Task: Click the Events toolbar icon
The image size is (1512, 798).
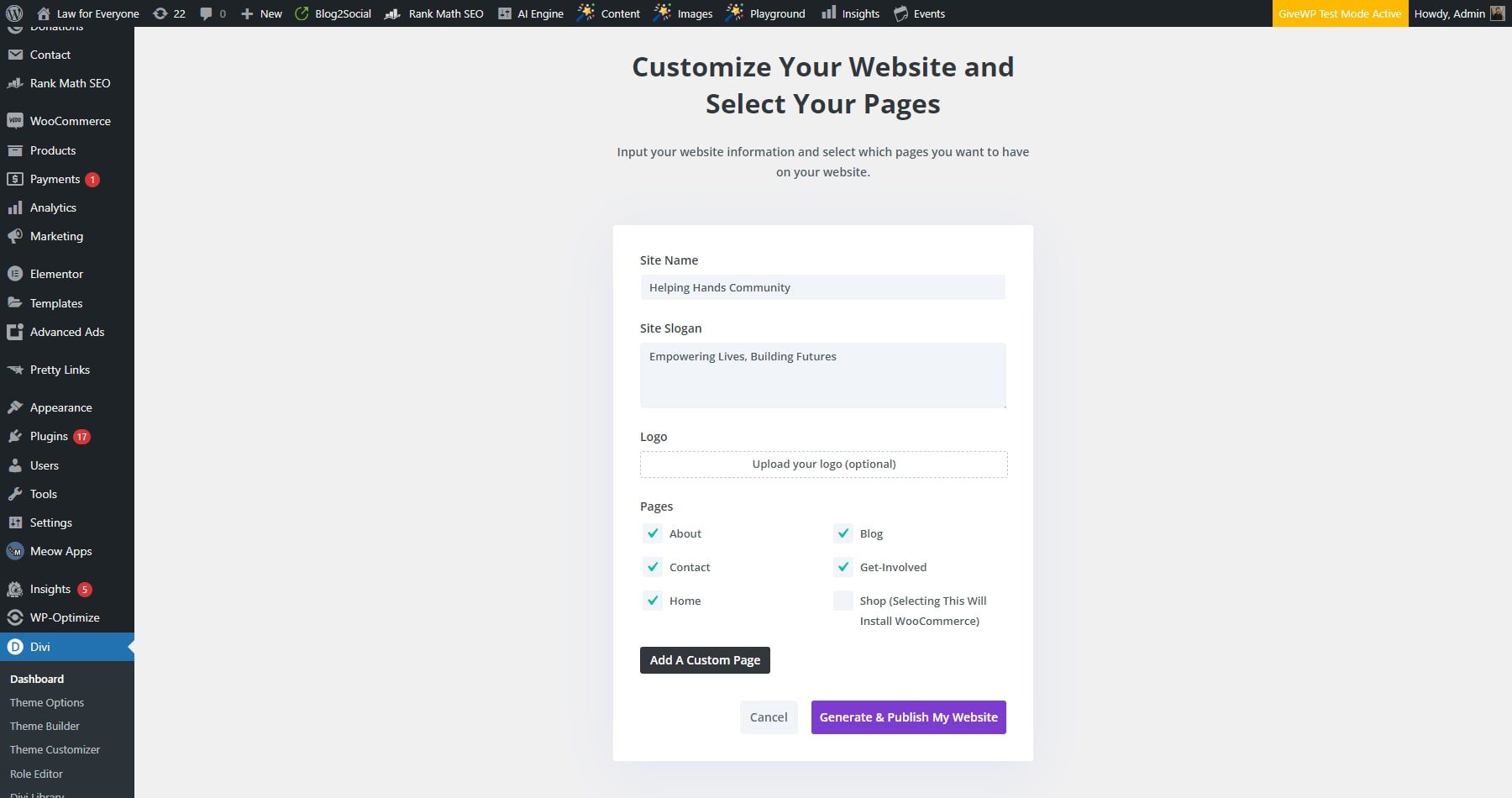Action: click(919, 13)
